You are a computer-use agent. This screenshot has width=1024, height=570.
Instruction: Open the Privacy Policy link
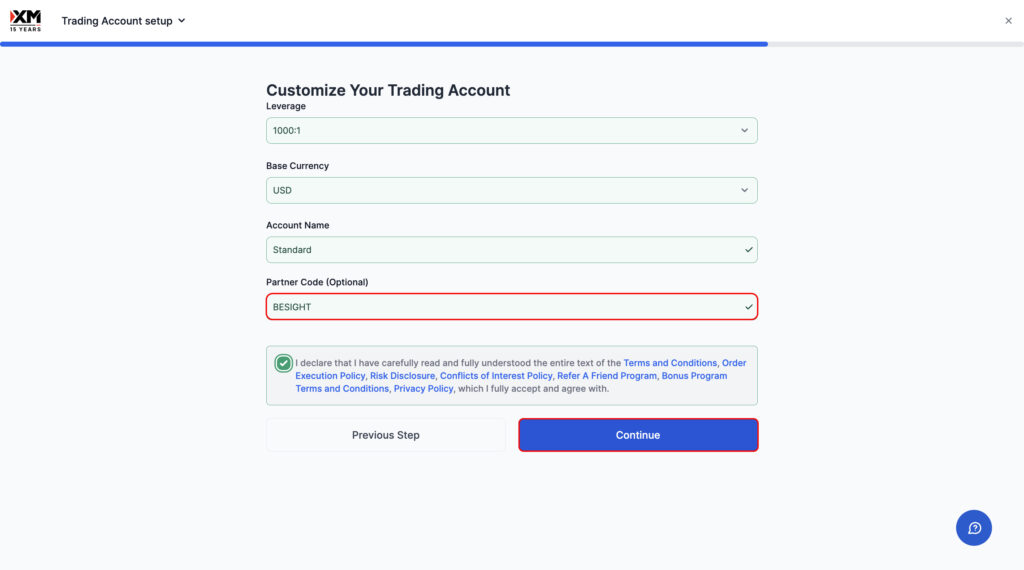coord(423,388)
